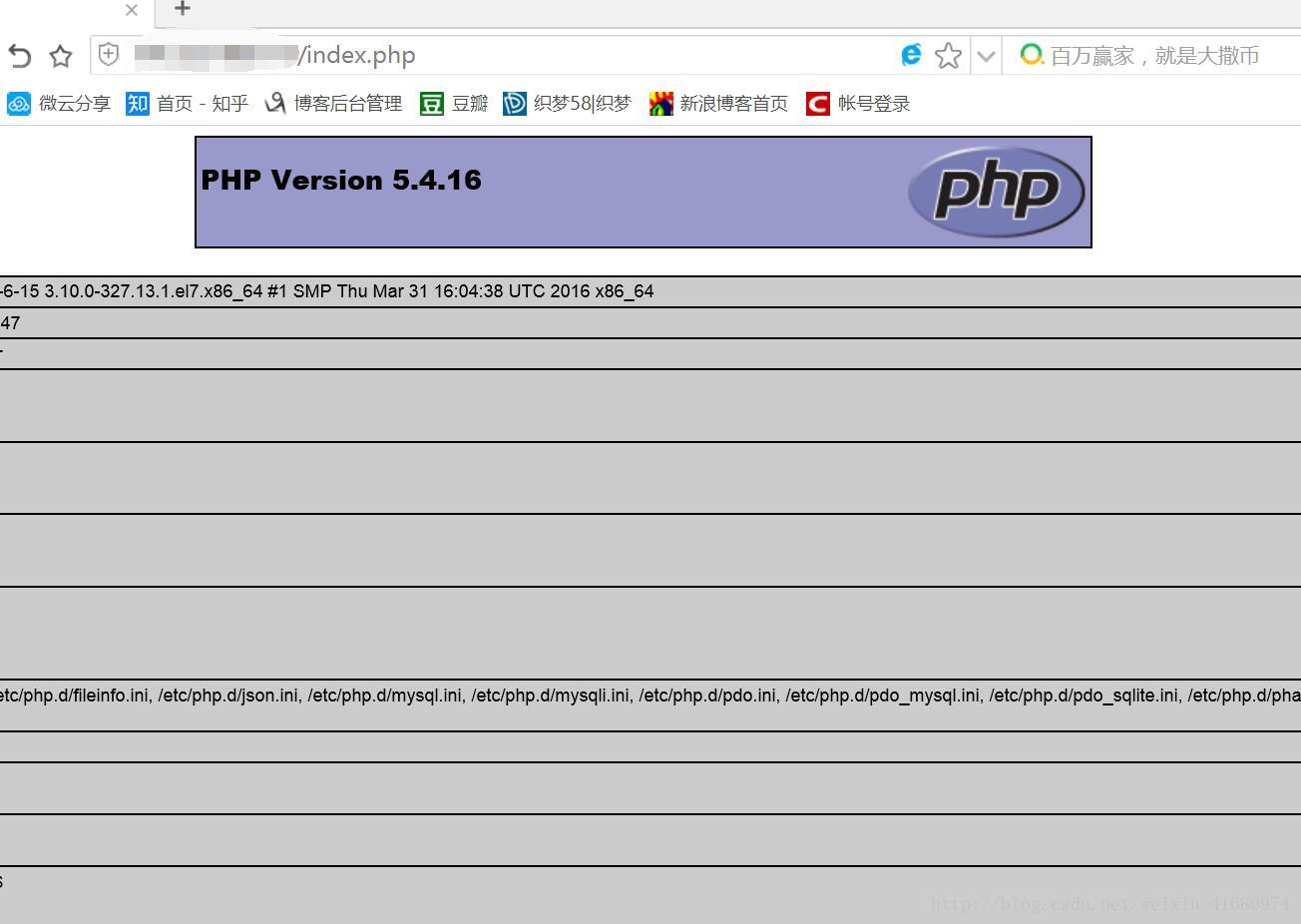Click the /etc/php.d/json.ini path text
Viewport: 1301px width, 924px height.
230,695
